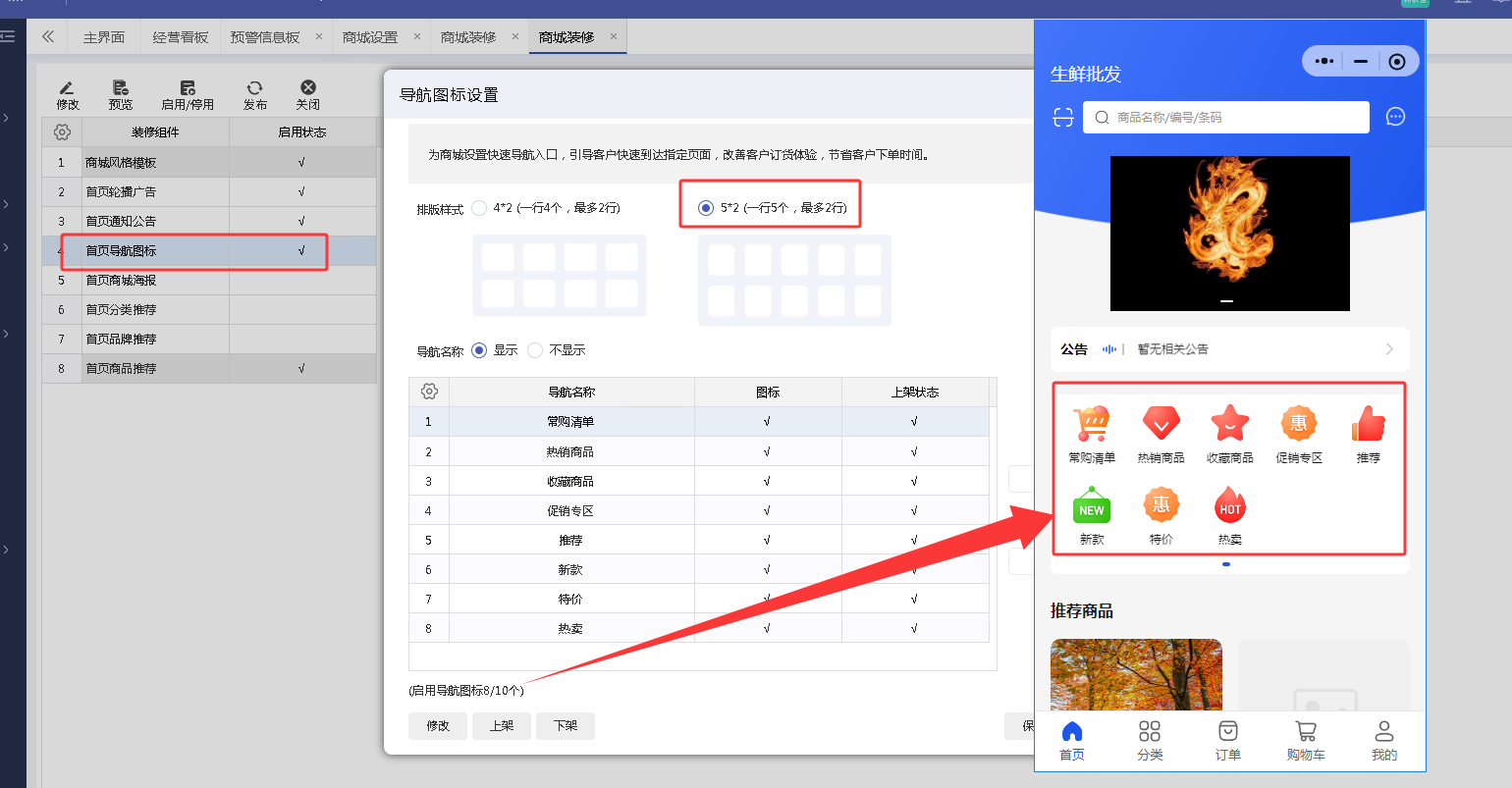
Task: Tap the chat message icon in phone preview
Action: click(x=1395, y=117)
